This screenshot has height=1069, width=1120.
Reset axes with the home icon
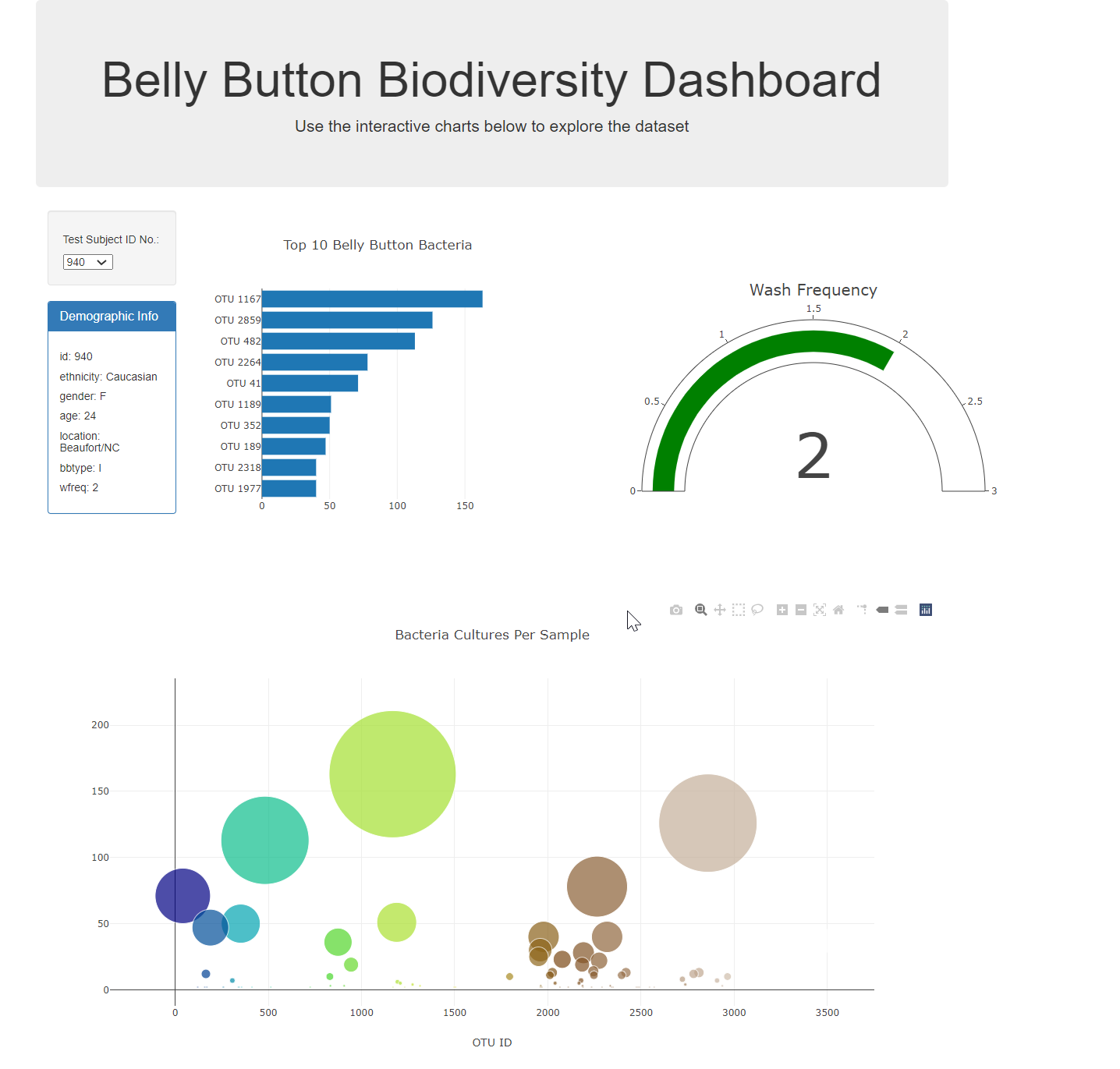tap(838, 610)
